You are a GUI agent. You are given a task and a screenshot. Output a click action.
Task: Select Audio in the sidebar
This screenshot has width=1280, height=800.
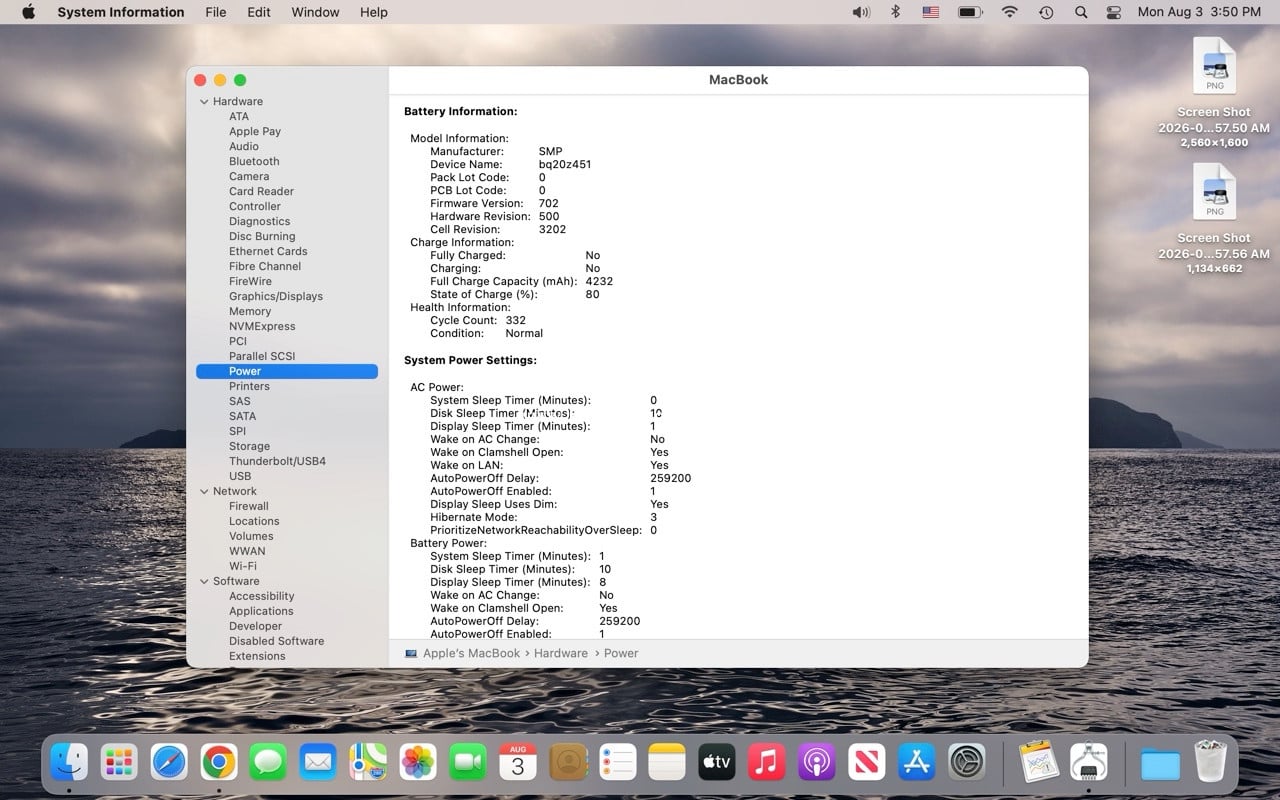[244, 146]
